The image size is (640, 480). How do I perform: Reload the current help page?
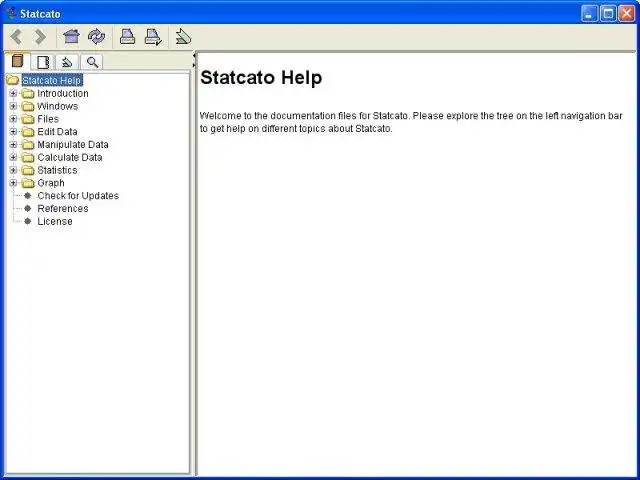pos(96,37)
